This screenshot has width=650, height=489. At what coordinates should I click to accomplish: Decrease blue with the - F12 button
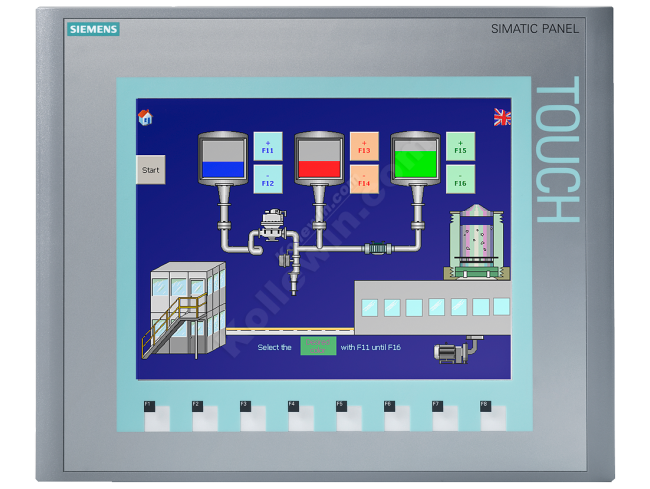(x=268, y=179)
